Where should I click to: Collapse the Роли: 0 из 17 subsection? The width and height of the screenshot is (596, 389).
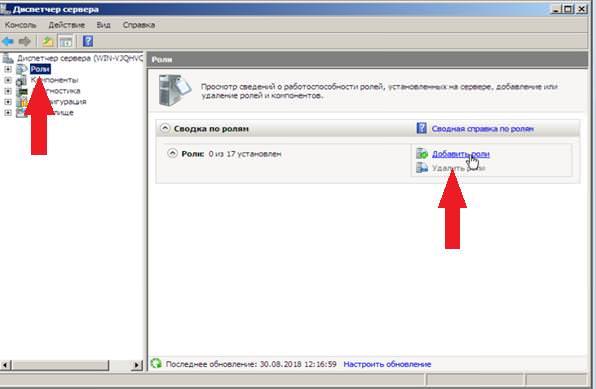tap(172, 153)
